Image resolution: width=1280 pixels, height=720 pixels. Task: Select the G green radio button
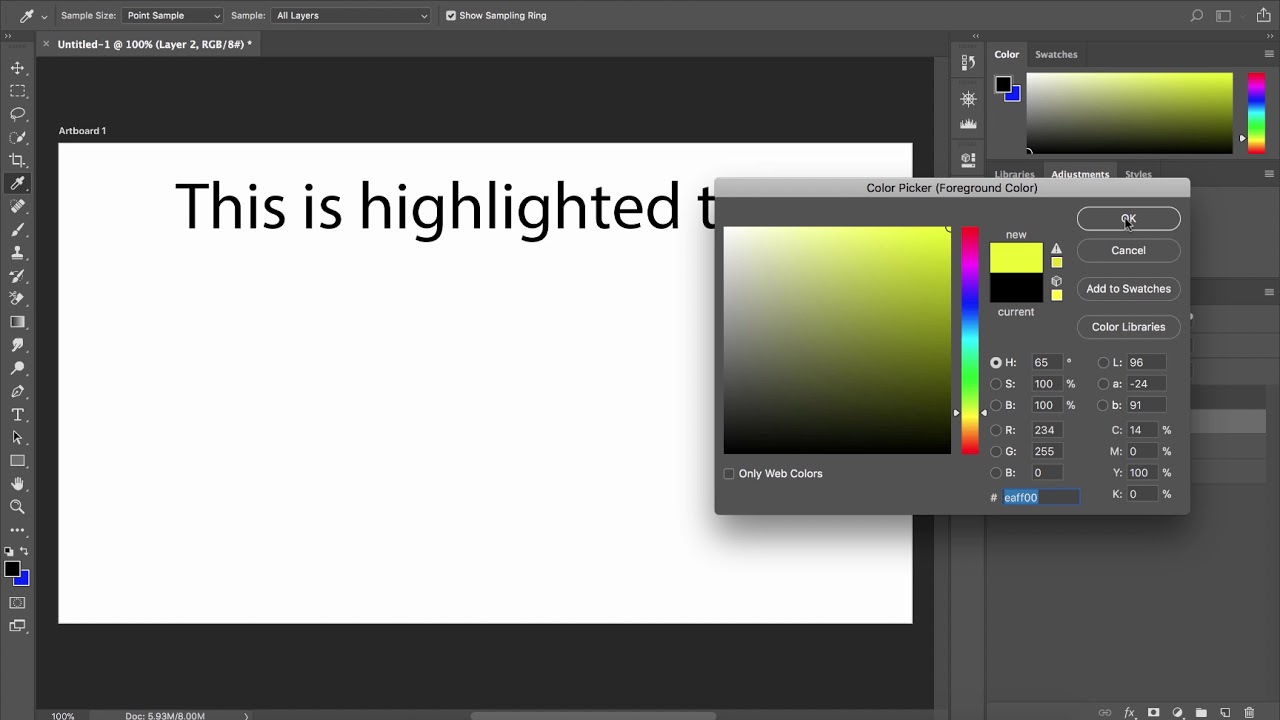(996, 452)
